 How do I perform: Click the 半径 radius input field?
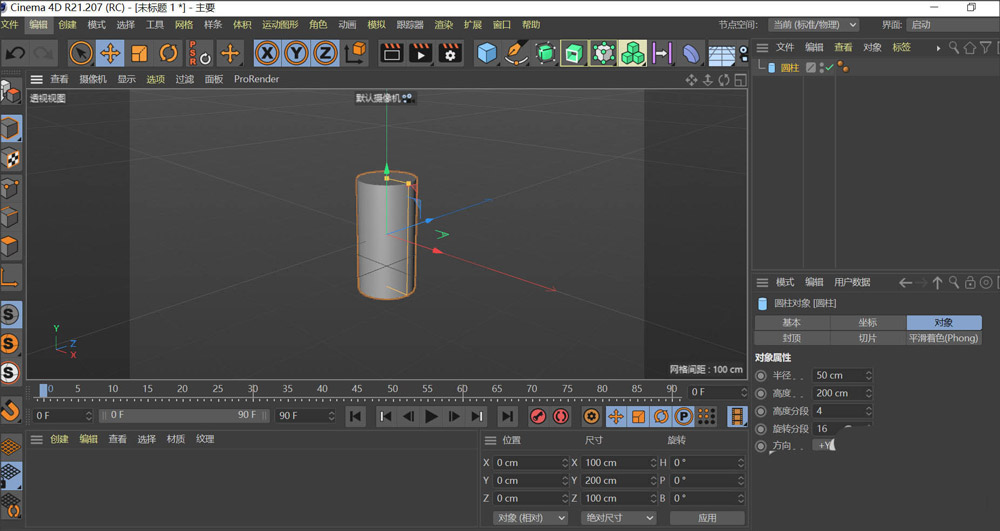837,375
